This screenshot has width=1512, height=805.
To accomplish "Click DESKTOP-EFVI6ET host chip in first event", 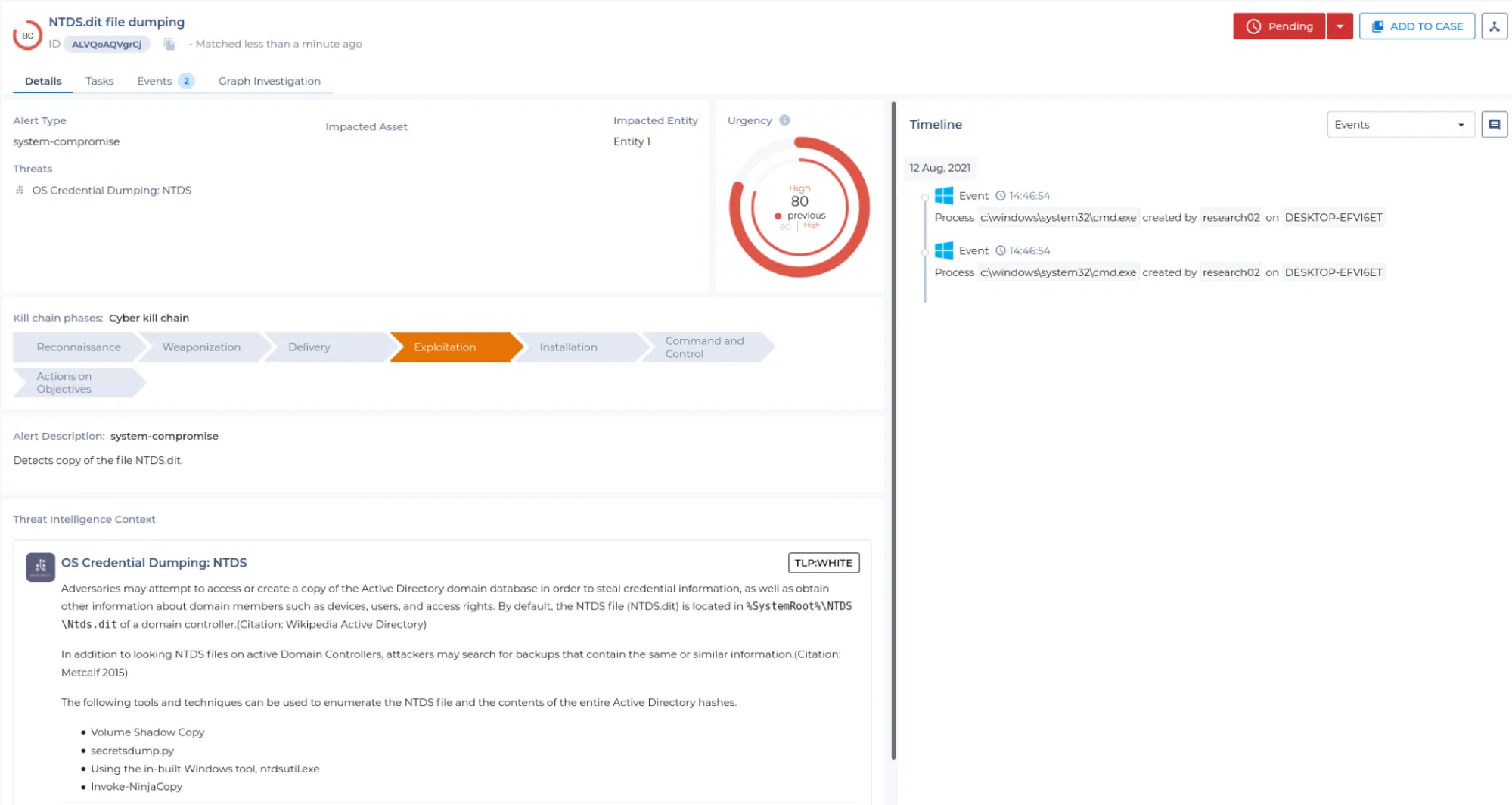I will (x=1333, y=218).
